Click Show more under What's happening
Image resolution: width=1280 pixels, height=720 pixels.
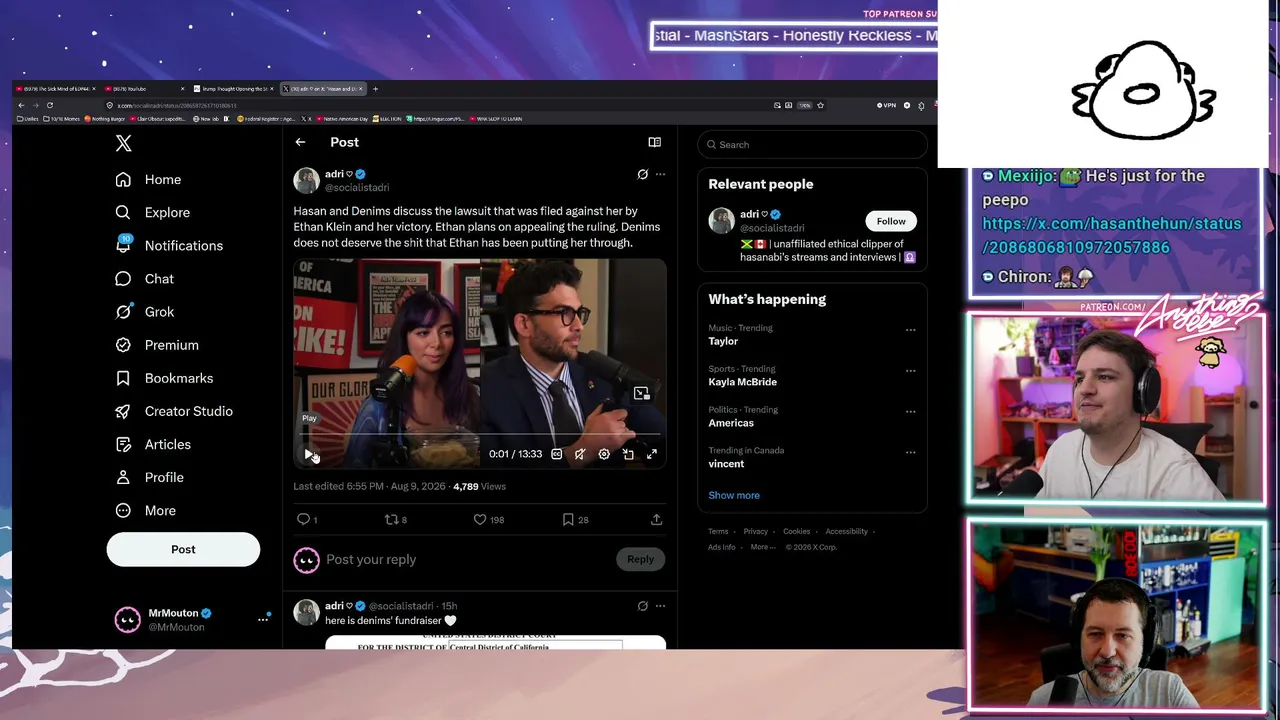734,495
